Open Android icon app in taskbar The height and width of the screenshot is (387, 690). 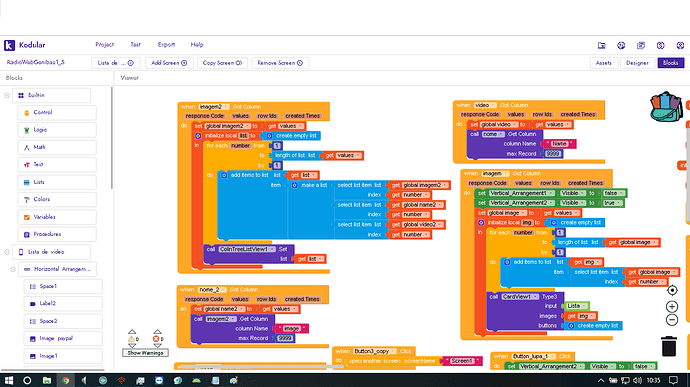pyautogui.click(x=196, y=380)
